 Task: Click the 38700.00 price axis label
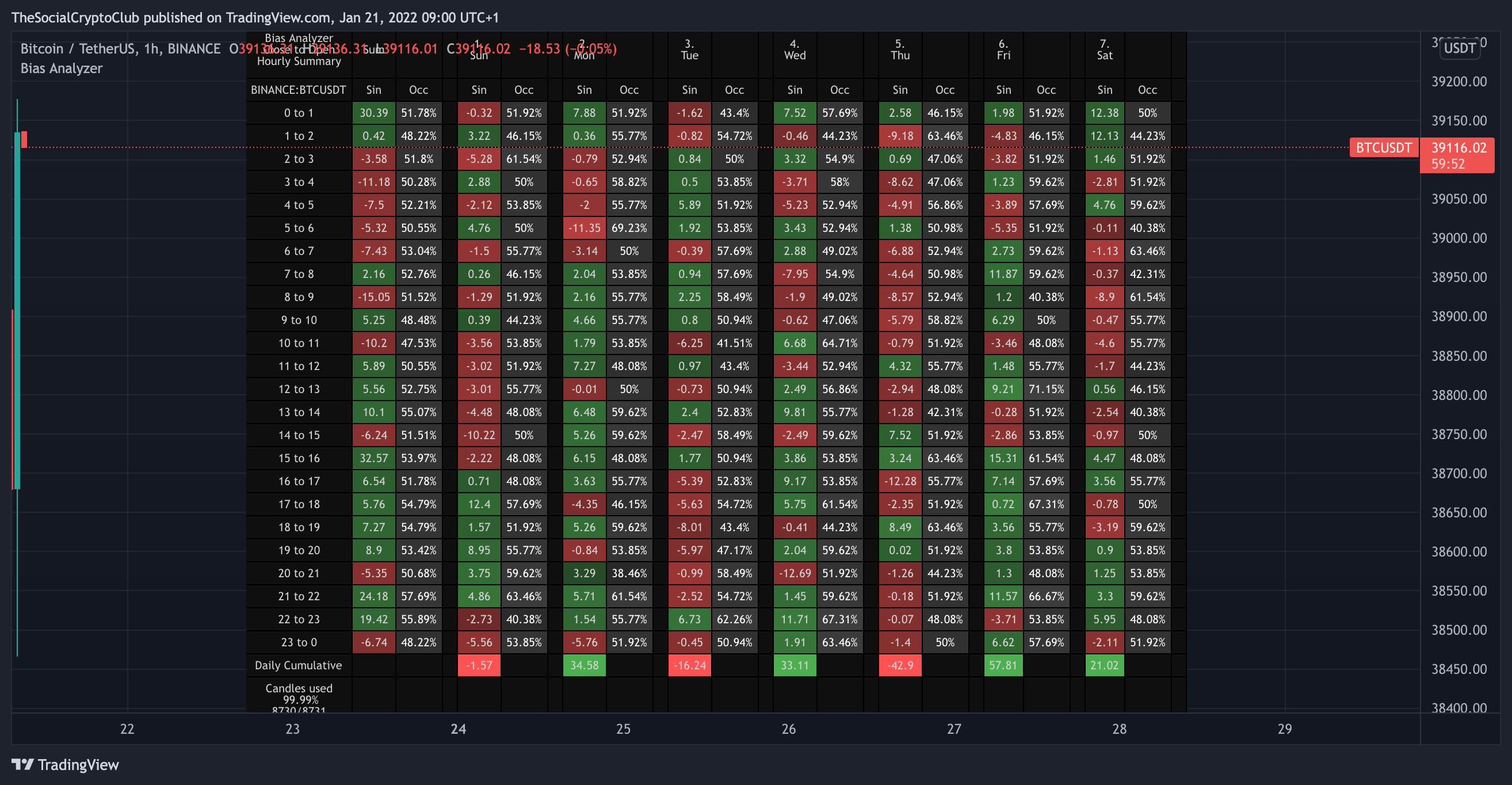pyautogui.click(x=1458, y=473)
